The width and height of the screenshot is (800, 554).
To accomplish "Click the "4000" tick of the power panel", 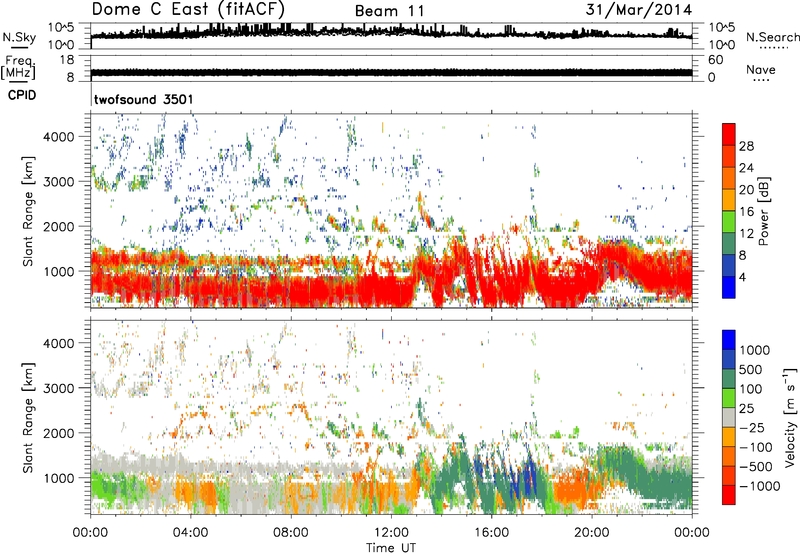I will (59, 137).
